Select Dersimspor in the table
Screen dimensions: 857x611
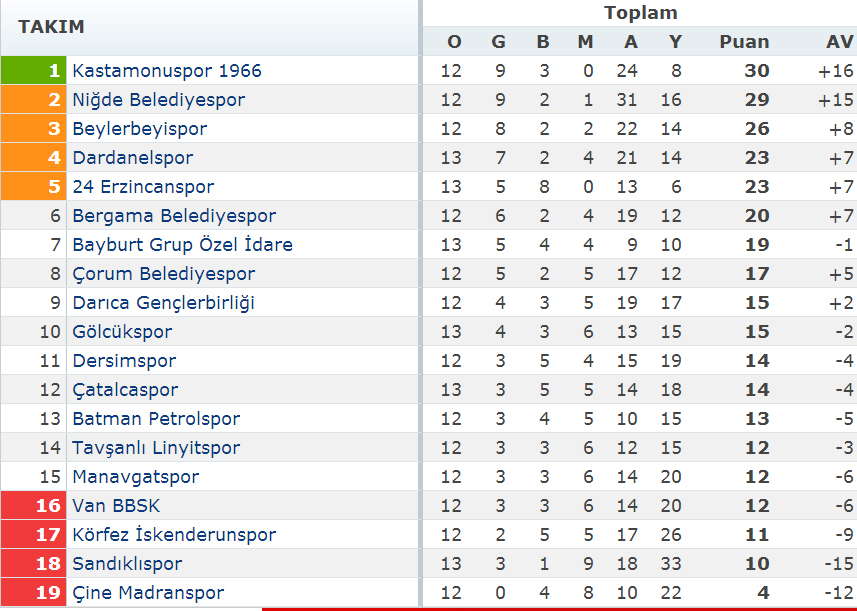(x=124, y=361)
